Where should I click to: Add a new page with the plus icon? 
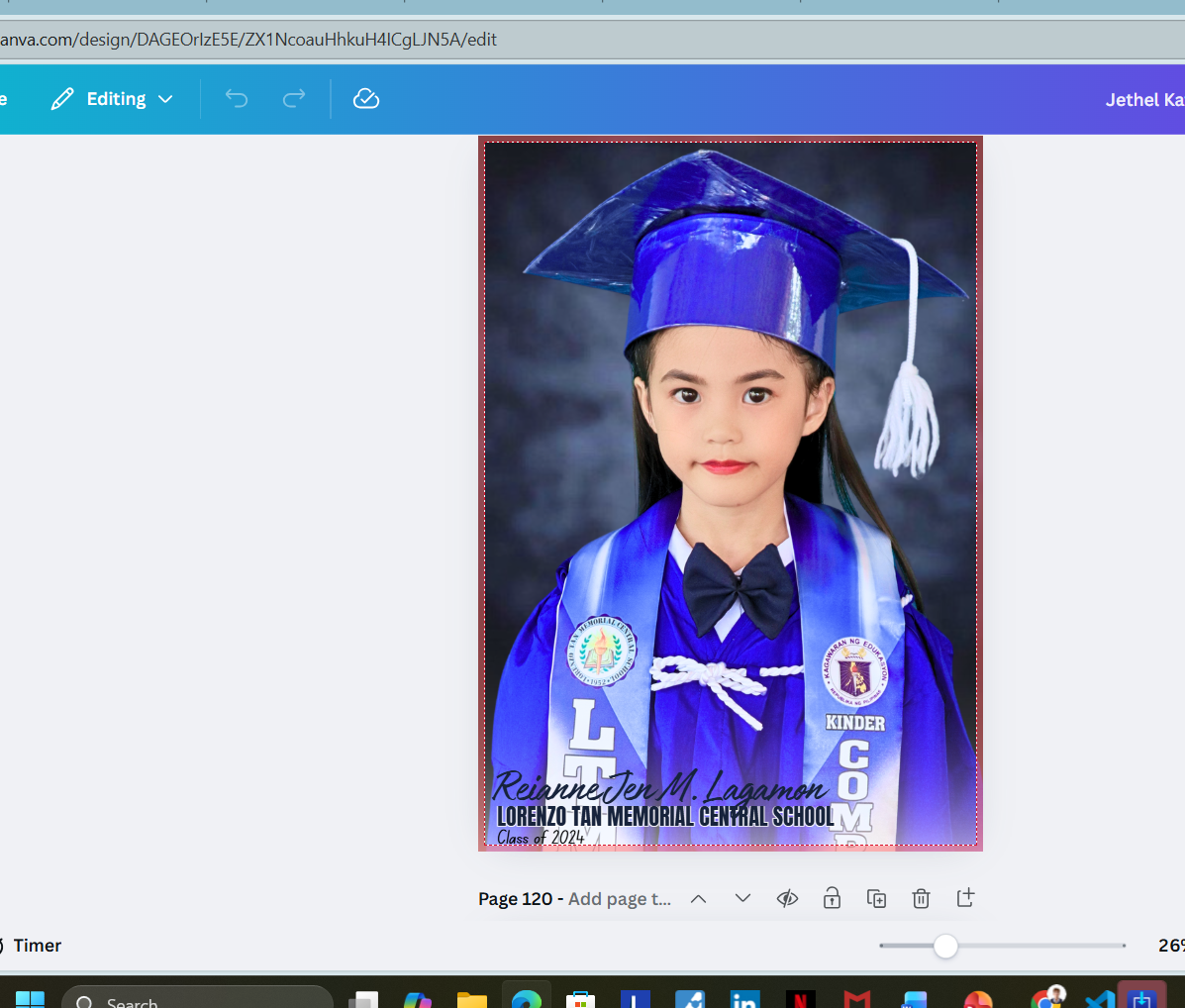pyautogui.click(x=965, y=898)
